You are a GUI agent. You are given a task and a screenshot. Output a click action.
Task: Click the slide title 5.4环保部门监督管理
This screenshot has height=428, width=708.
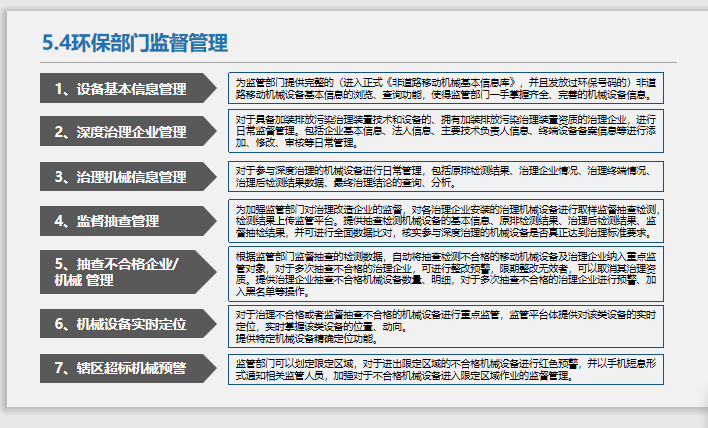coord(135,43)
